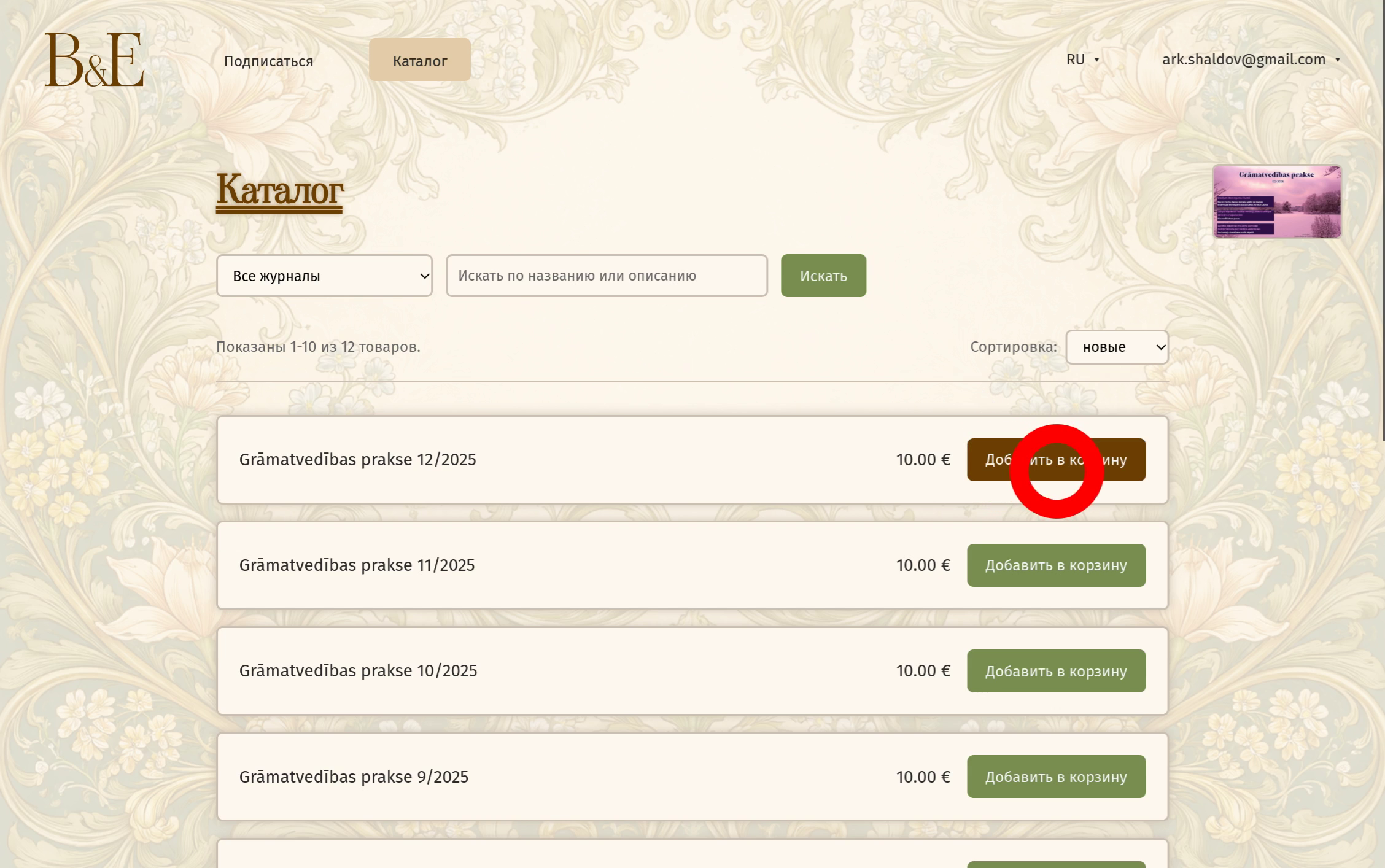
Task: Add Grāmatvedības prakse 9/2025 to cart
Action: click(x=1055, y=777)
